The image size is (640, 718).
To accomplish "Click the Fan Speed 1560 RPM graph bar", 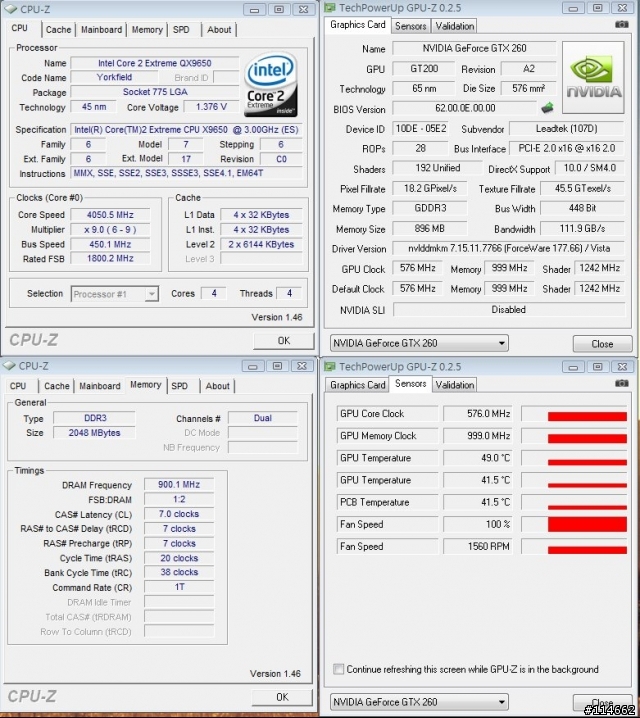I will 587,550.
